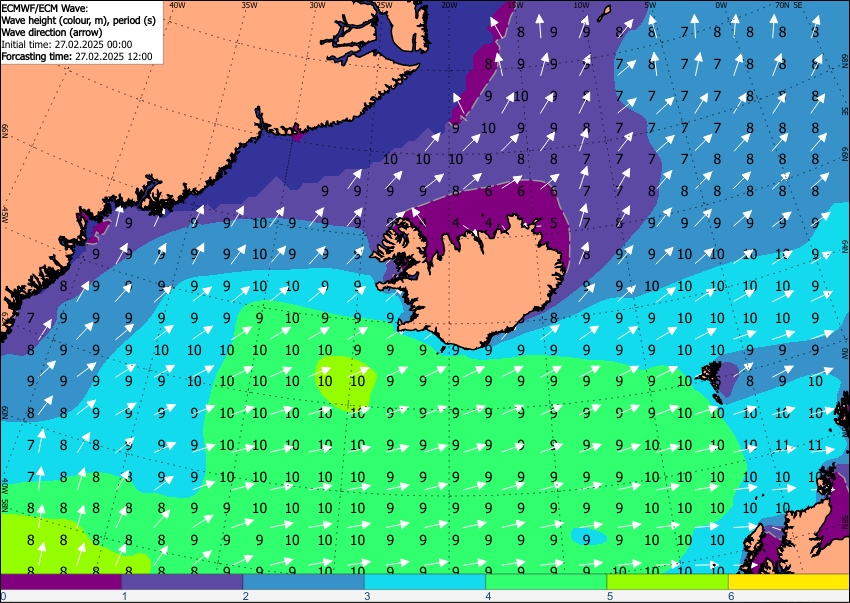Click the 35W longitude label at top
Viewport: 850px width, 603px height.
[x=249, y=5]
